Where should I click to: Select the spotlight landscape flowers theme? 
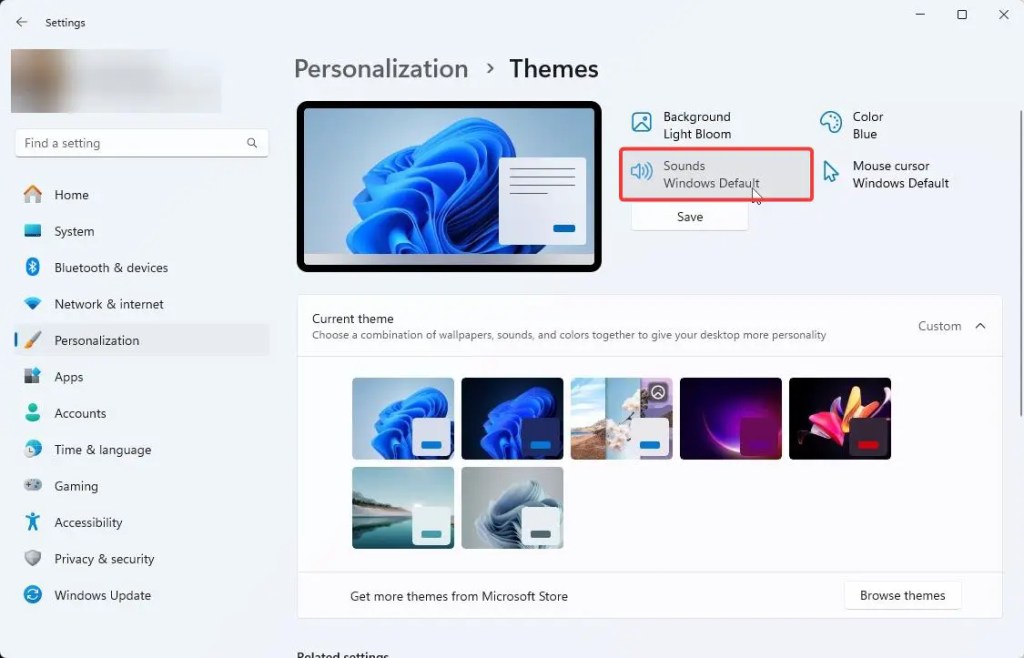coord(621,418)
